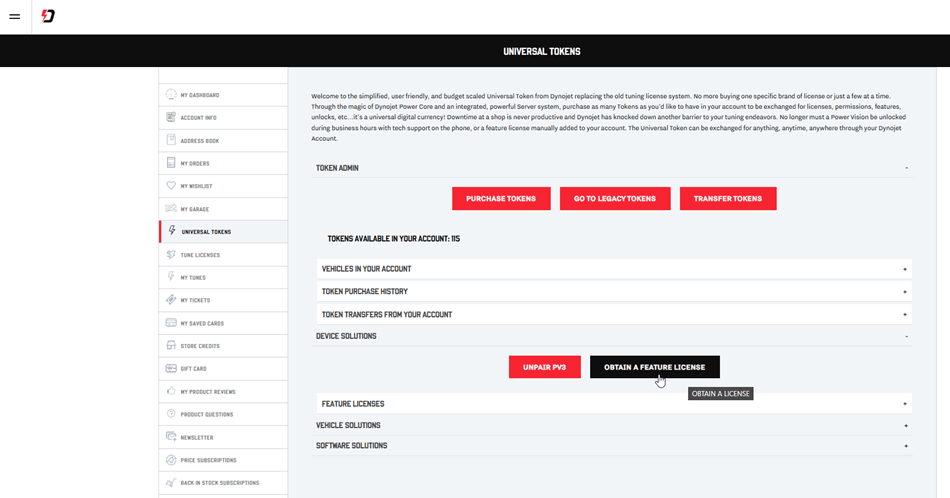950x498 pixels.
Task: Expand the Feature Licenses row
Action: coord(614,404)
